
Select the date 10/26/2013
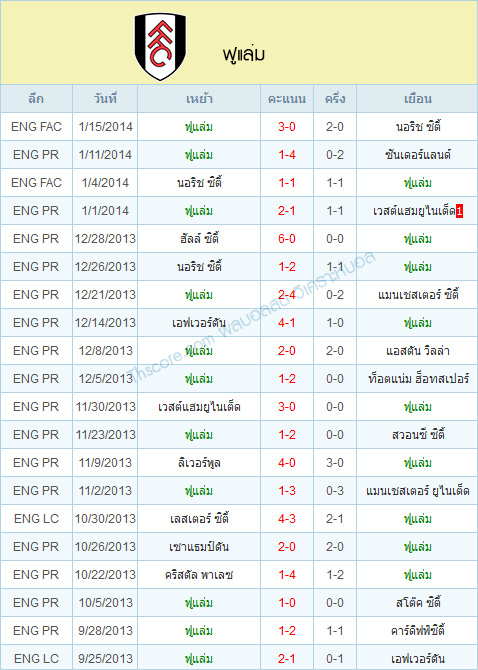105,547
